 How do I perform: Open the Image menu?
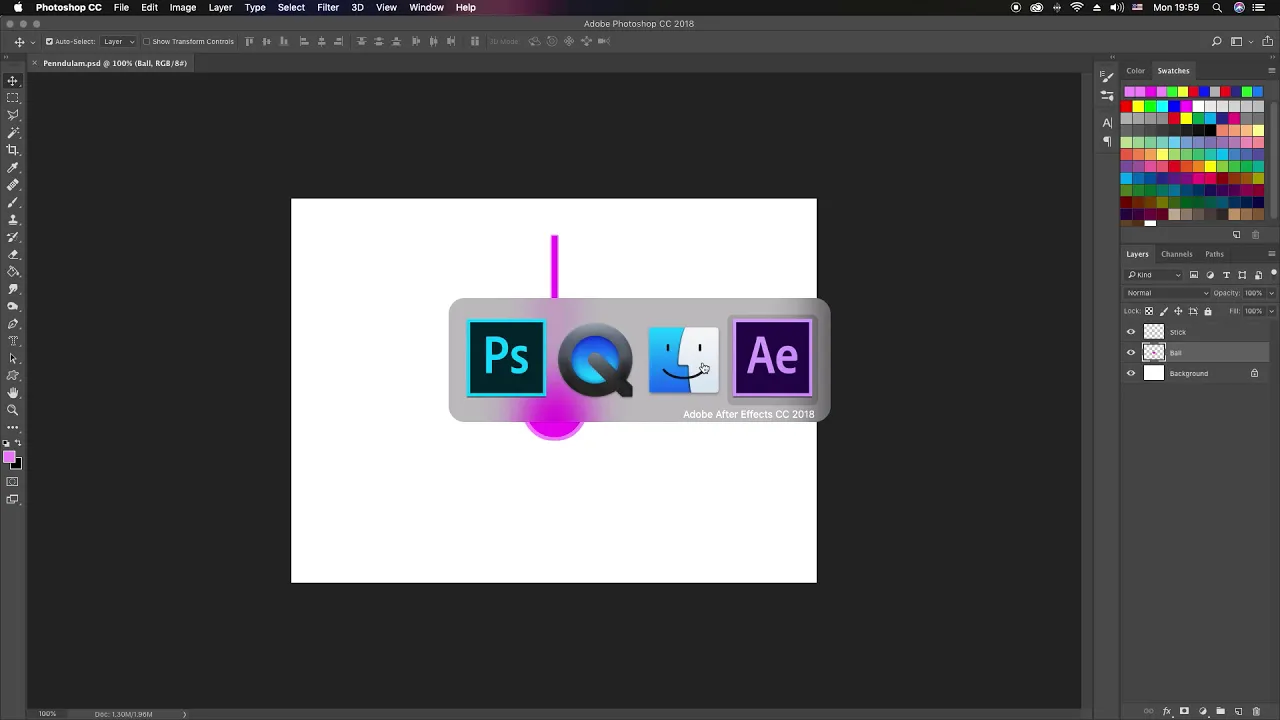182,7
